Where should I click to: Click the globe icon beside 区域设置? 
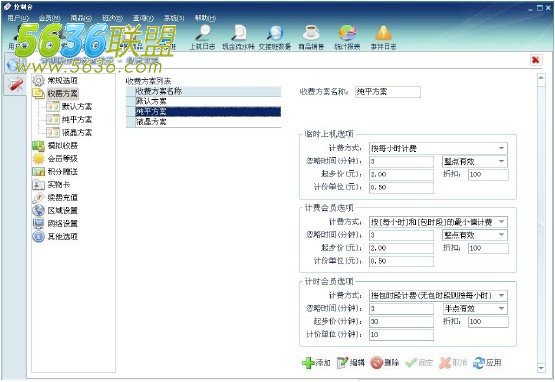[x=38, y=210]
